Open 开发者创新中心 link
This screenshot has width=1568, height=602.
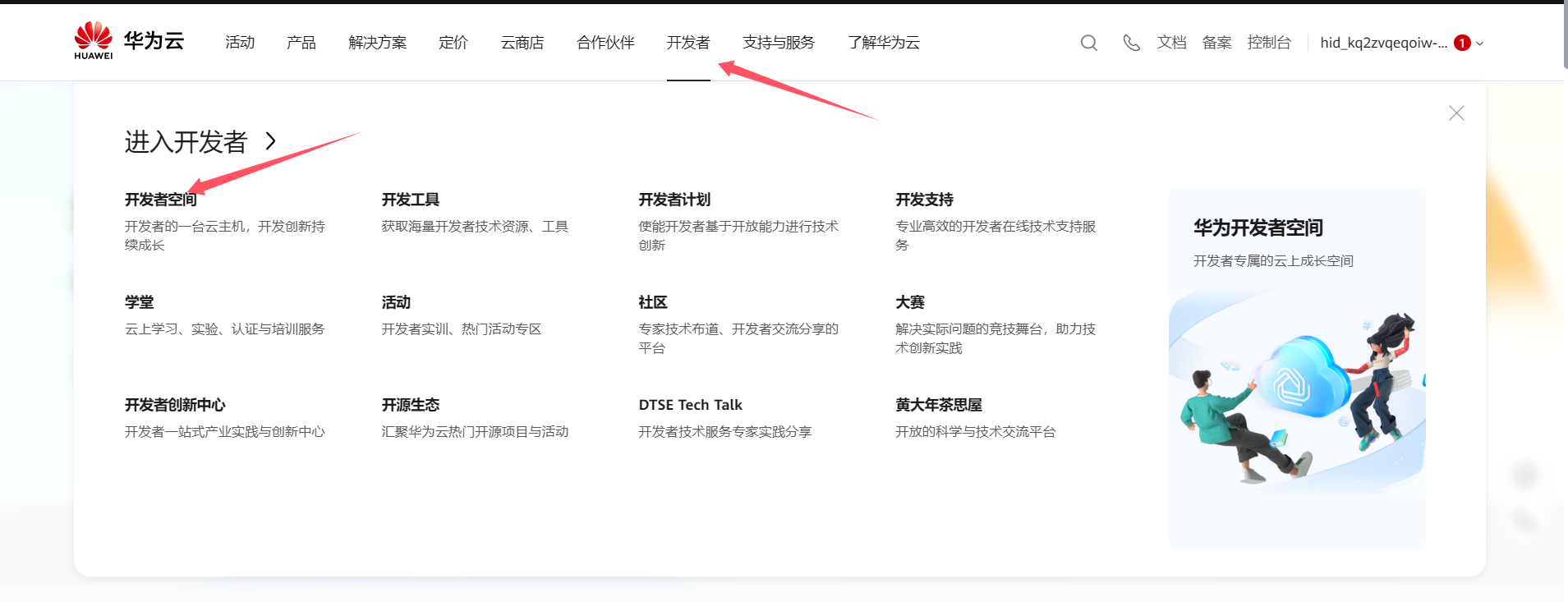[x=175, y=405]
